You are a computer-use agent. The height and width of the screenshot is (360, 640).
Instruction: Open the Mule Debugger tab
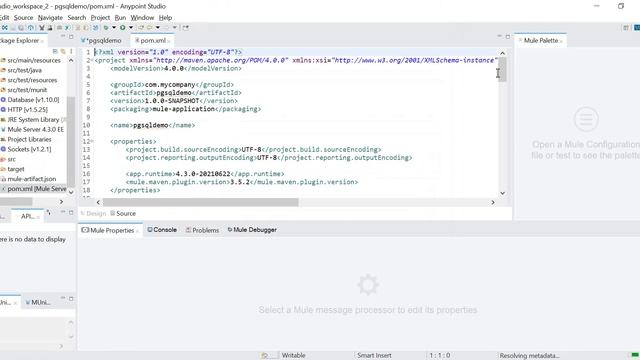point(252,230)
